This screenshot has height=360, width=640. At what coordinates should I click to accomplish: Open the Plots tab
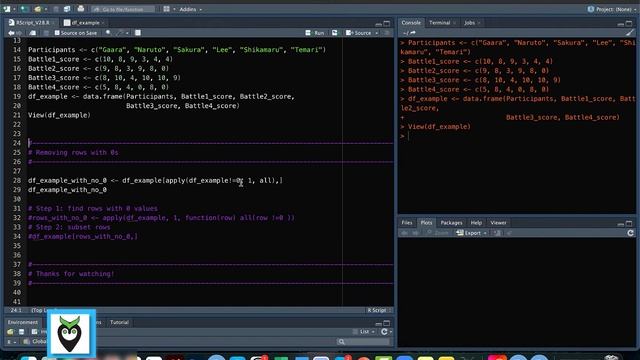pyautogui.click(x=426, y=223)
